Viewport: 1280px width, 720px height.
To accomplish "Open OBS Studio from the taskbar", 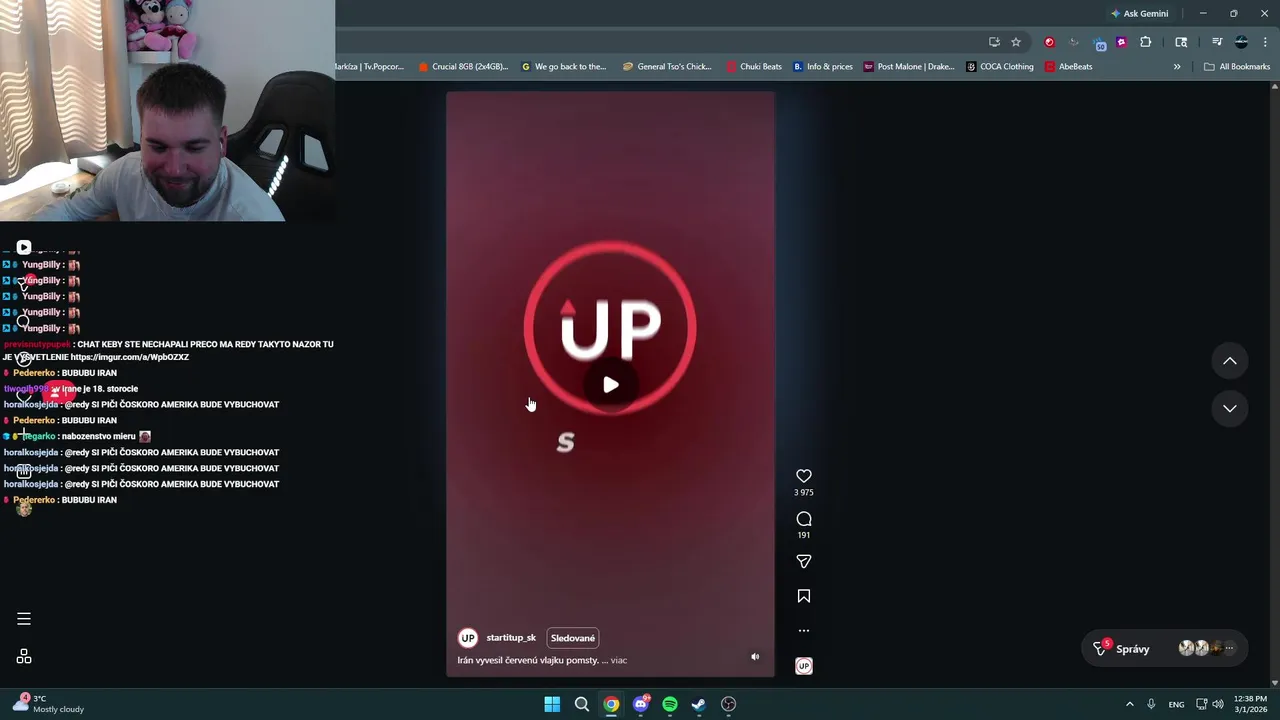I will point(729,704).
